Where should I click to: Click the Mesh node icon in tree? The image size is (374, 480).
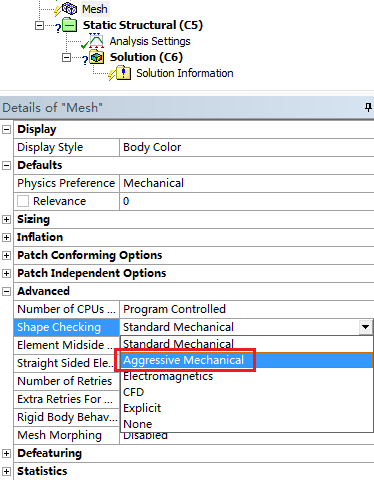click(69, 8)
